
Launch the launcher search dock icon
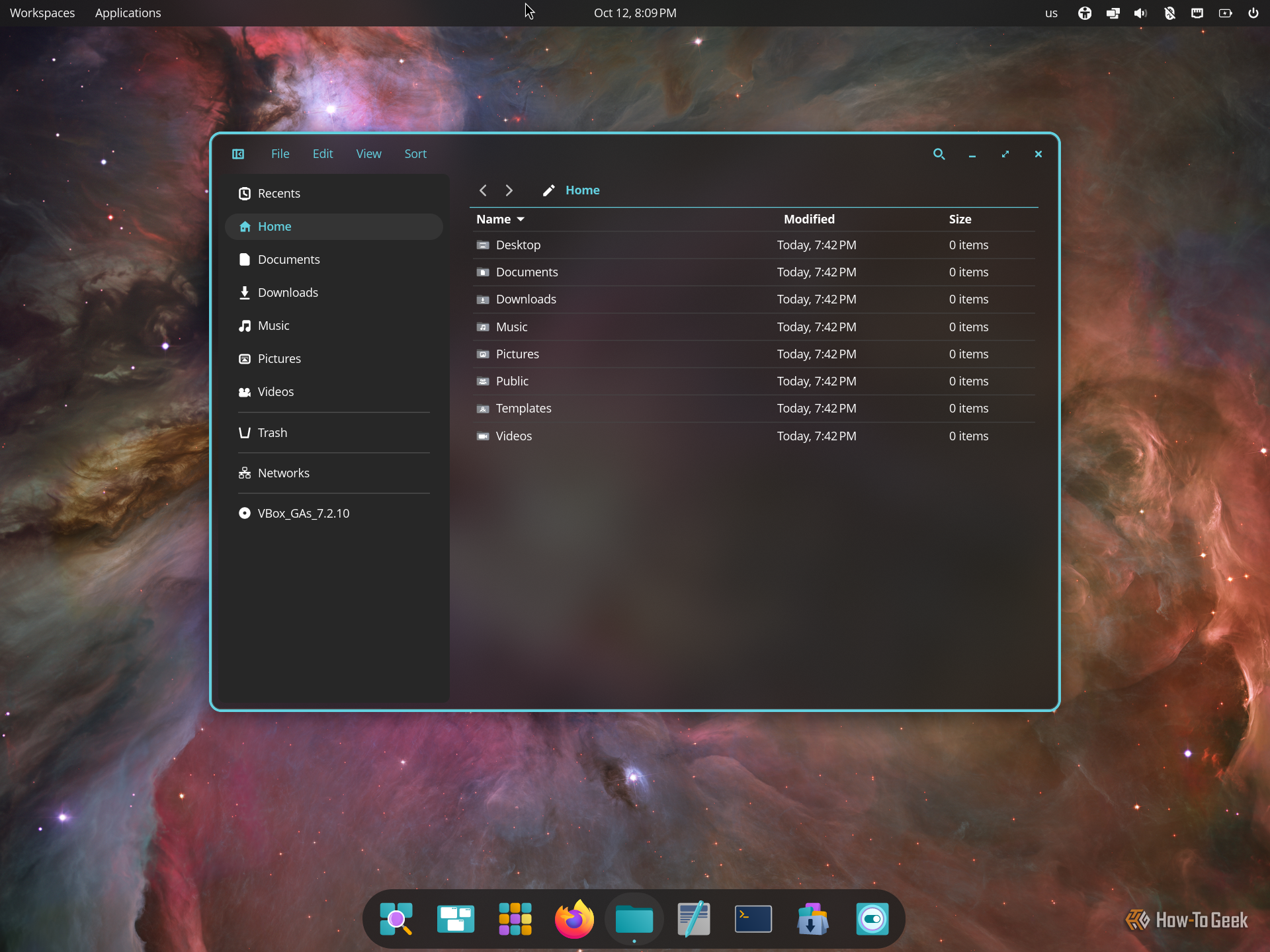point(396,919)
